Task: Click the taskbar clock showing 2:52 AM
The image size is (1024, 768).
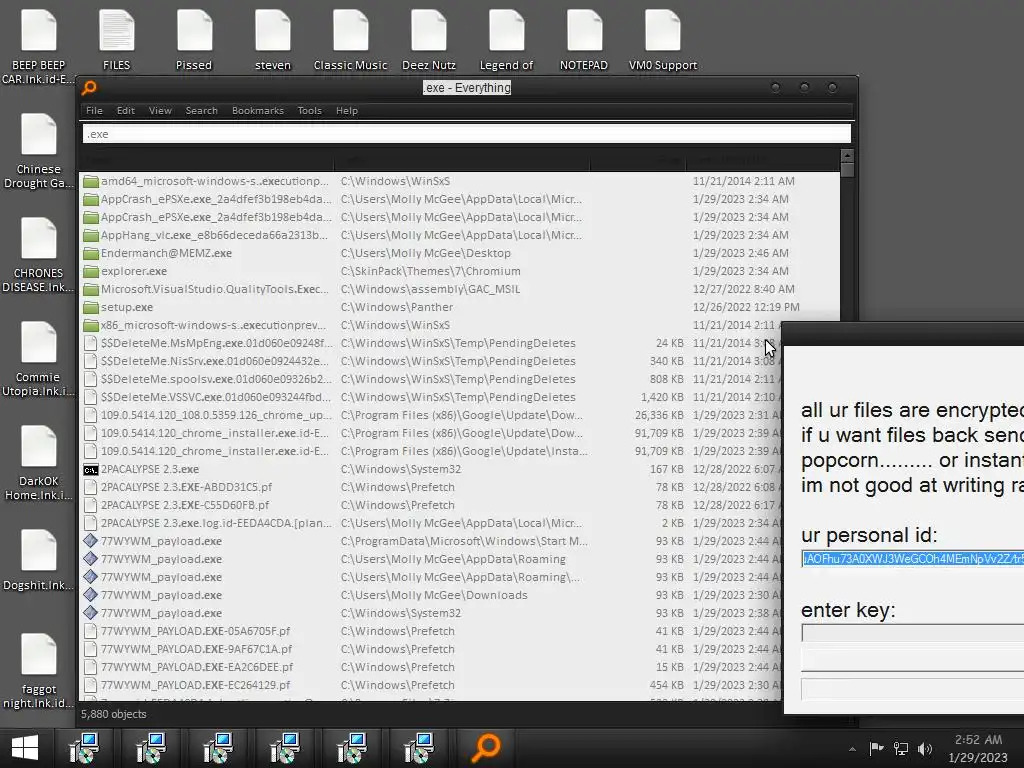Action: point(978,748)
